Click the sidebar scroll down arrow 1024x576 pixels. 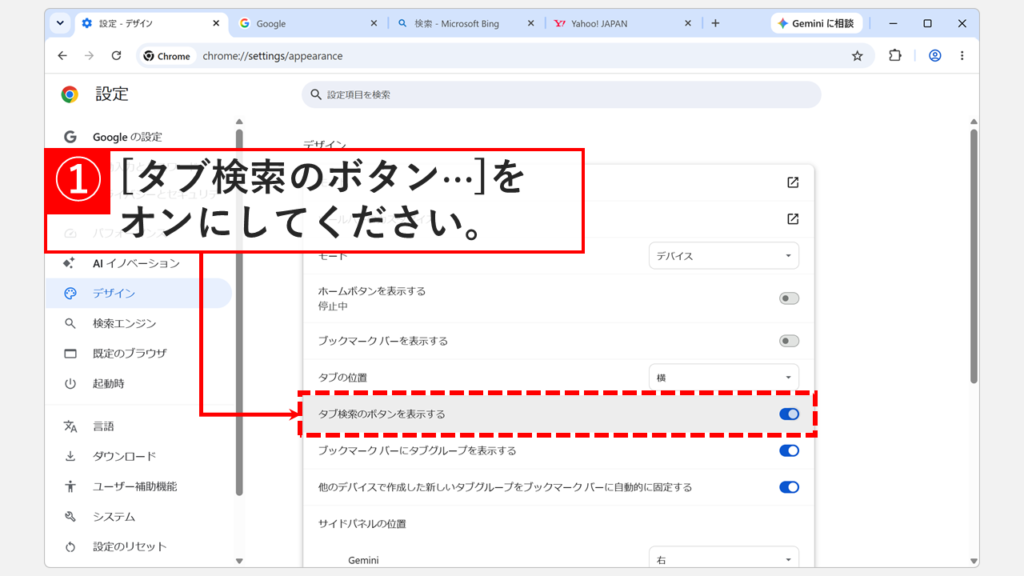tap(239, 561)
